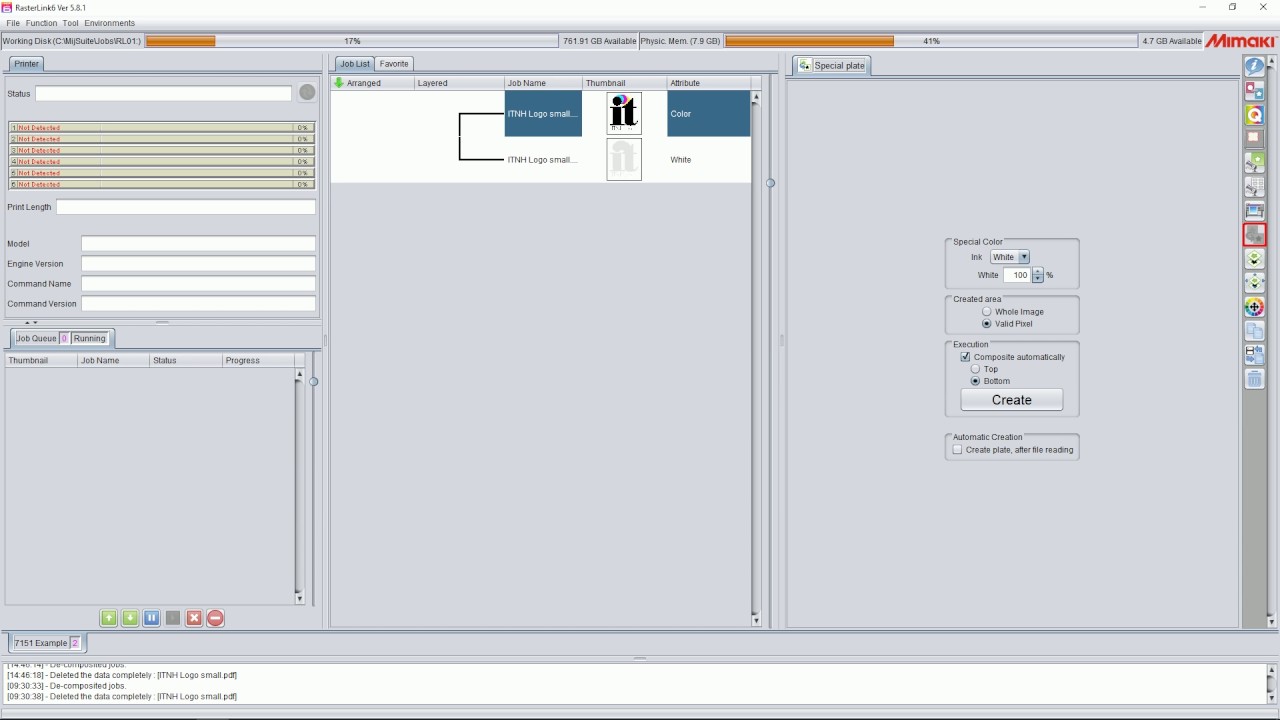Click the Model input field

(198, 244)
